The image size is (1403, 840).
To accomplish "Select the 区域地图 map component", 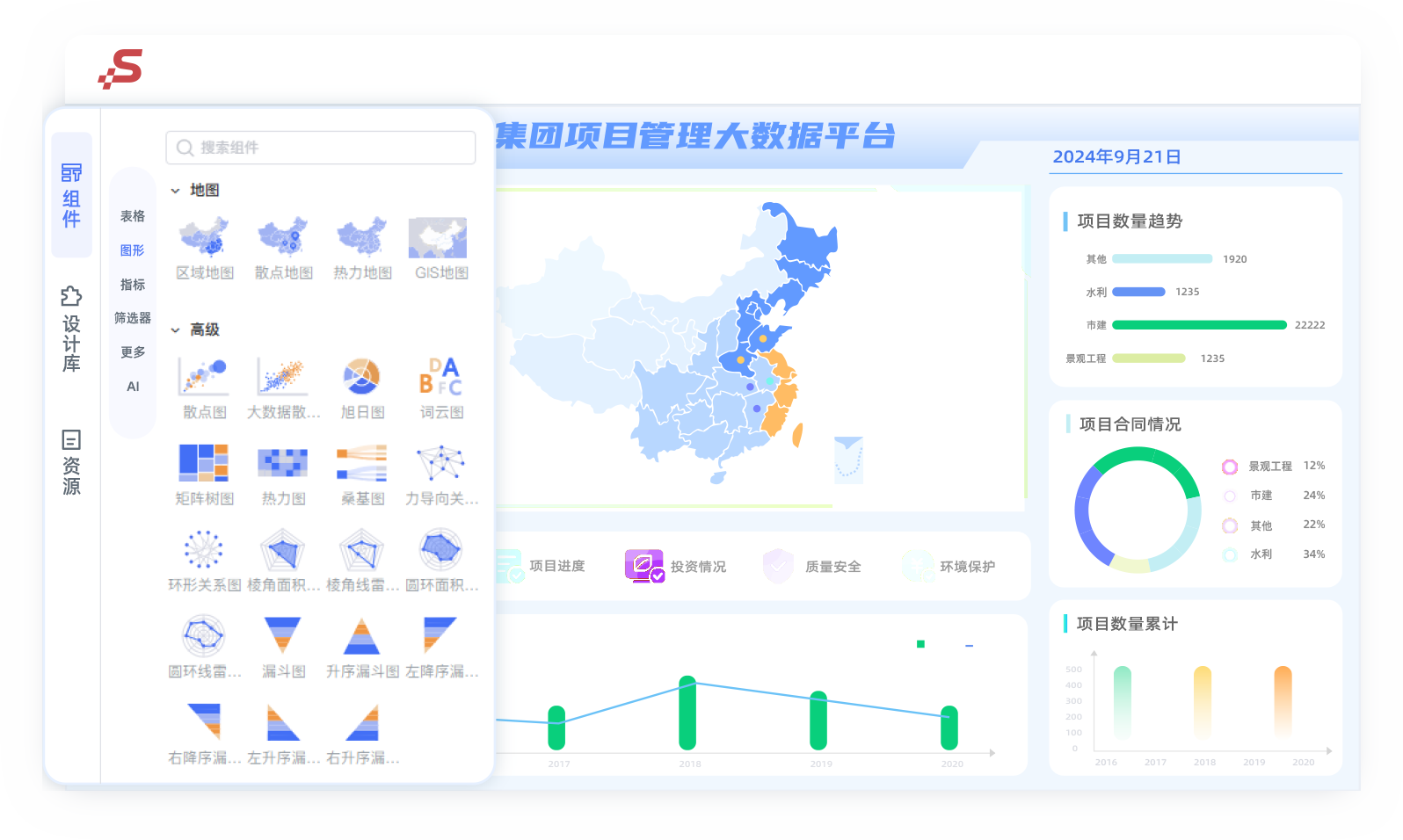I will 204,237.
